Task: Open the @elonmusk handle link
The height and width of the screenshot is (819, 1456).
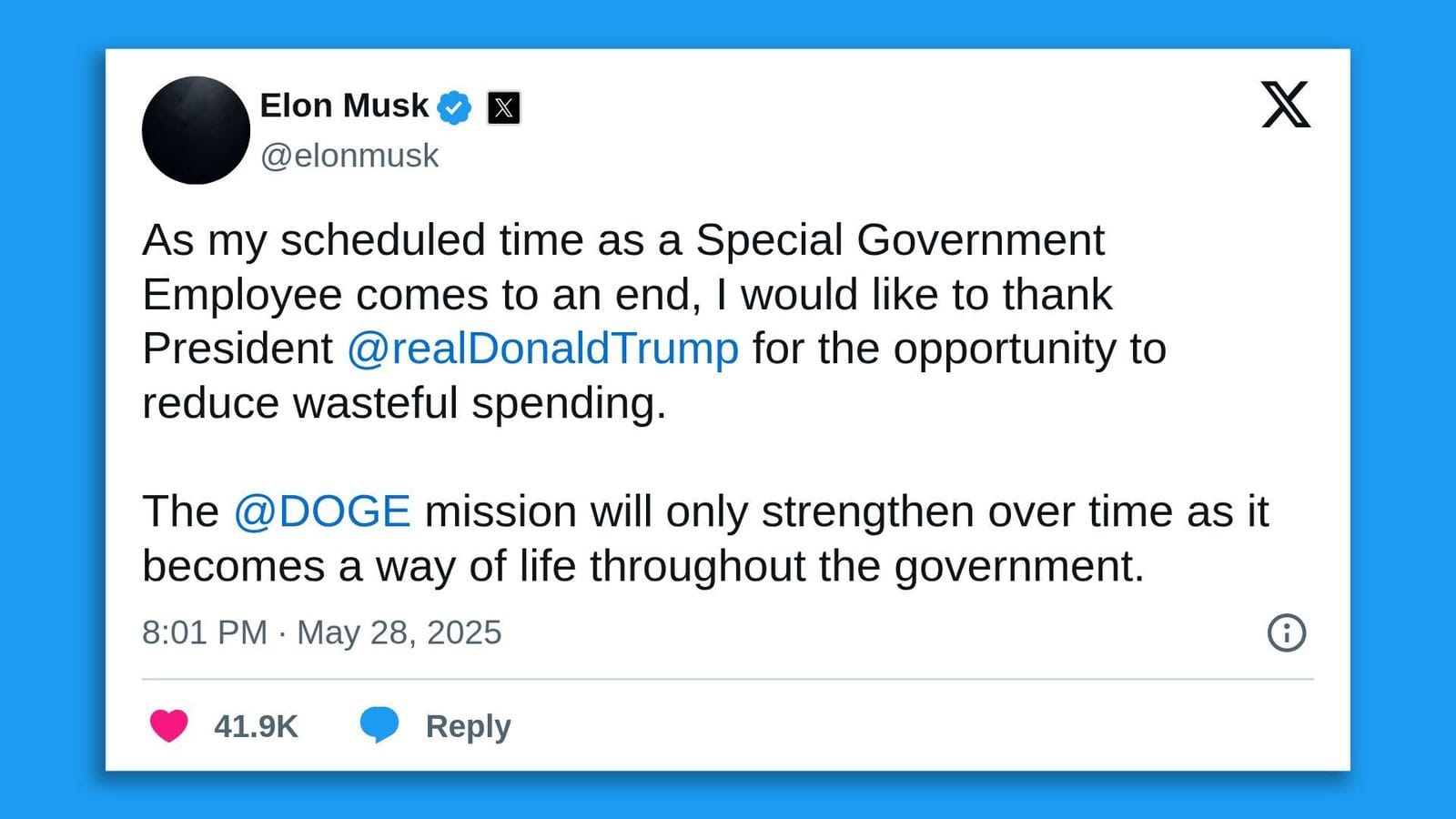Action: [349, 156]
